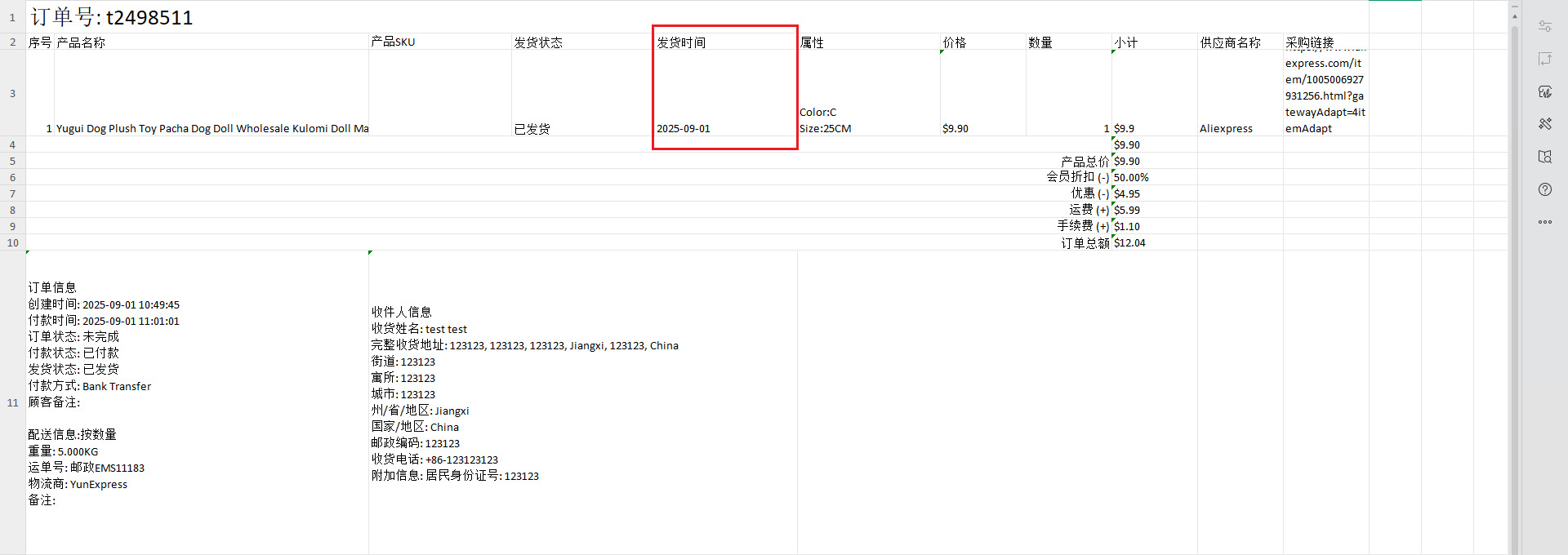Viewport: 1568px width, 555px height.
Task: Select the order number cell t2498511
Action: (699, 17)
